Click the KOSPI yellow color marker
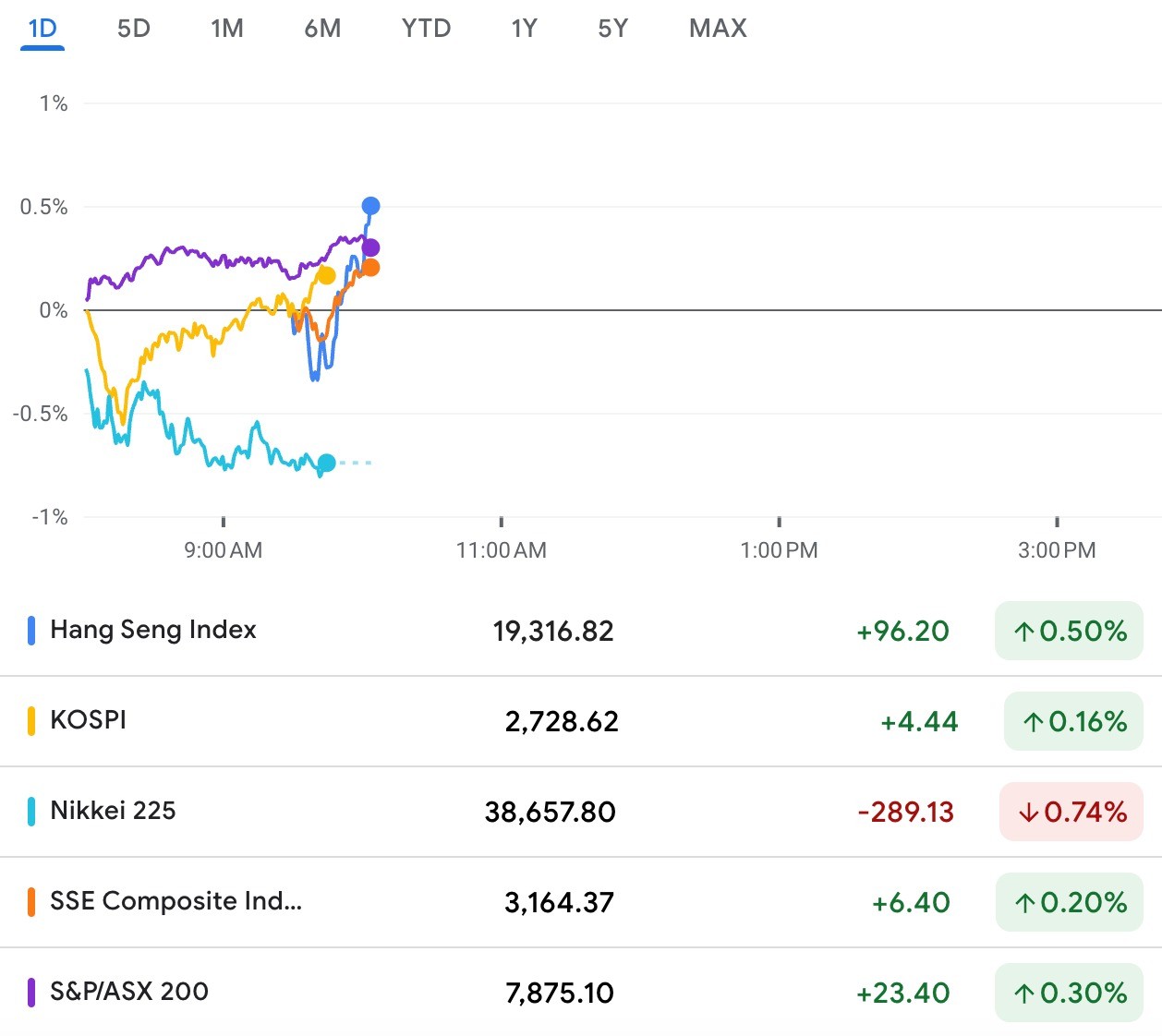1162x1036 pixels. [x=31, y=721]
